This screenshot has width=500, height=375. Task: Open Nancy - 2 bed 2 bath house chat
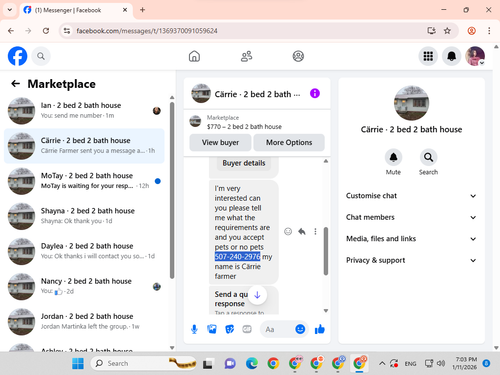click(x=84, y=286)
